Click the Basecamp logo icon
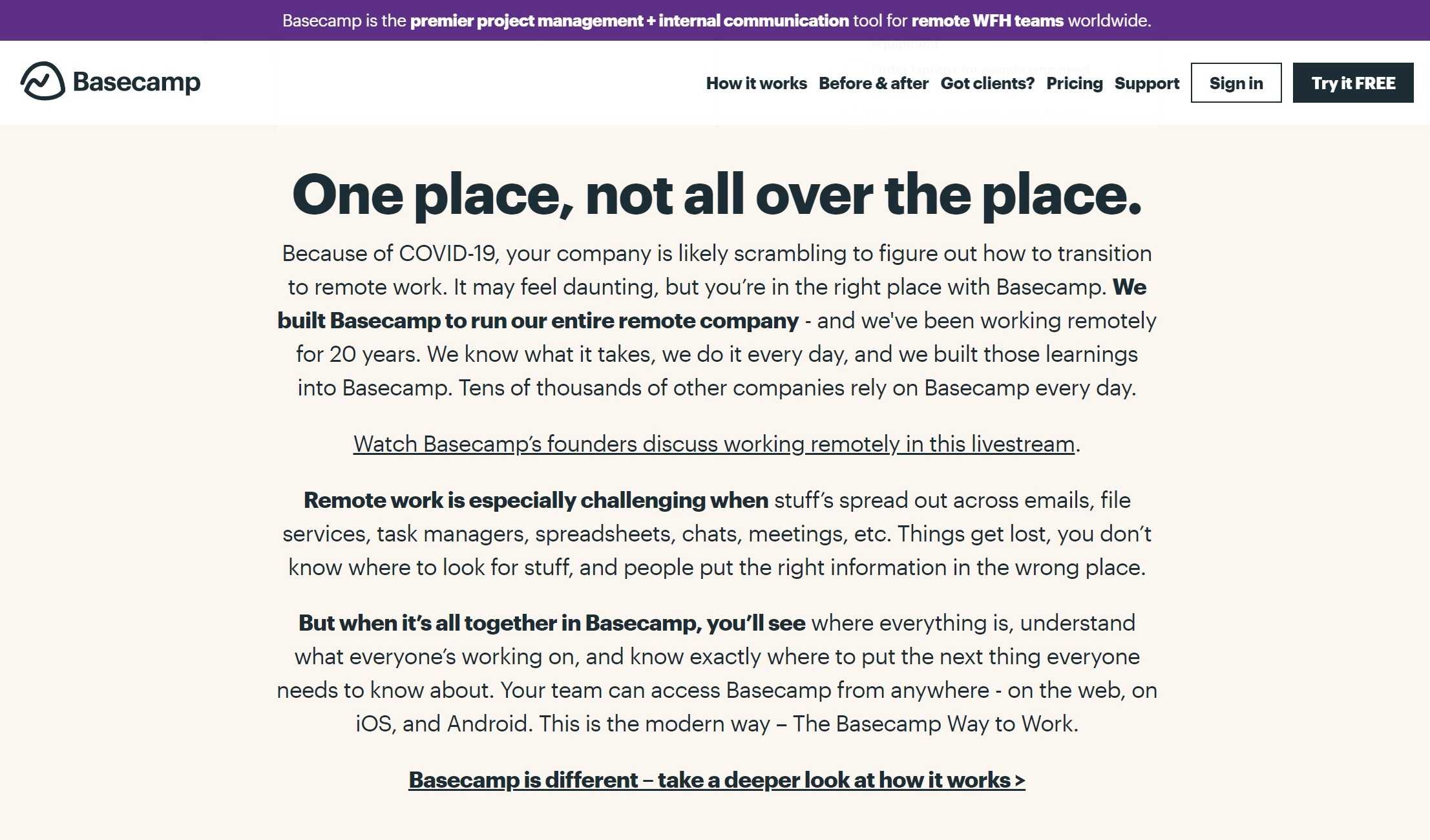Viewport: 1430px width, 840px height. [43, 81]
